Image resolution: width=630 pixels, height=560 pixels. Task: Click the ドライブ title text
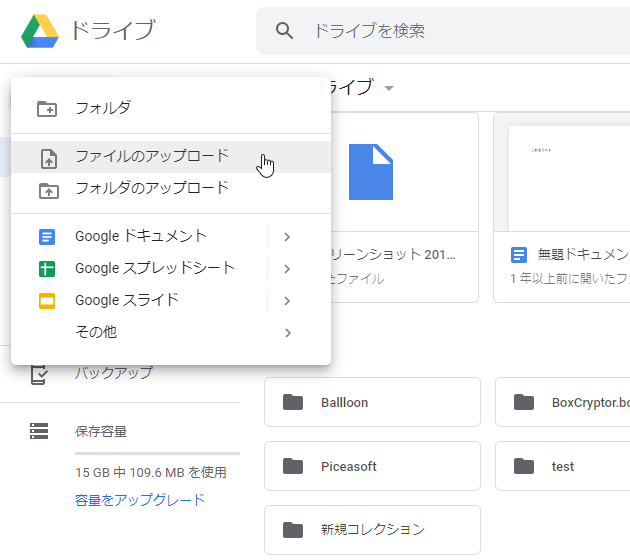113,30
